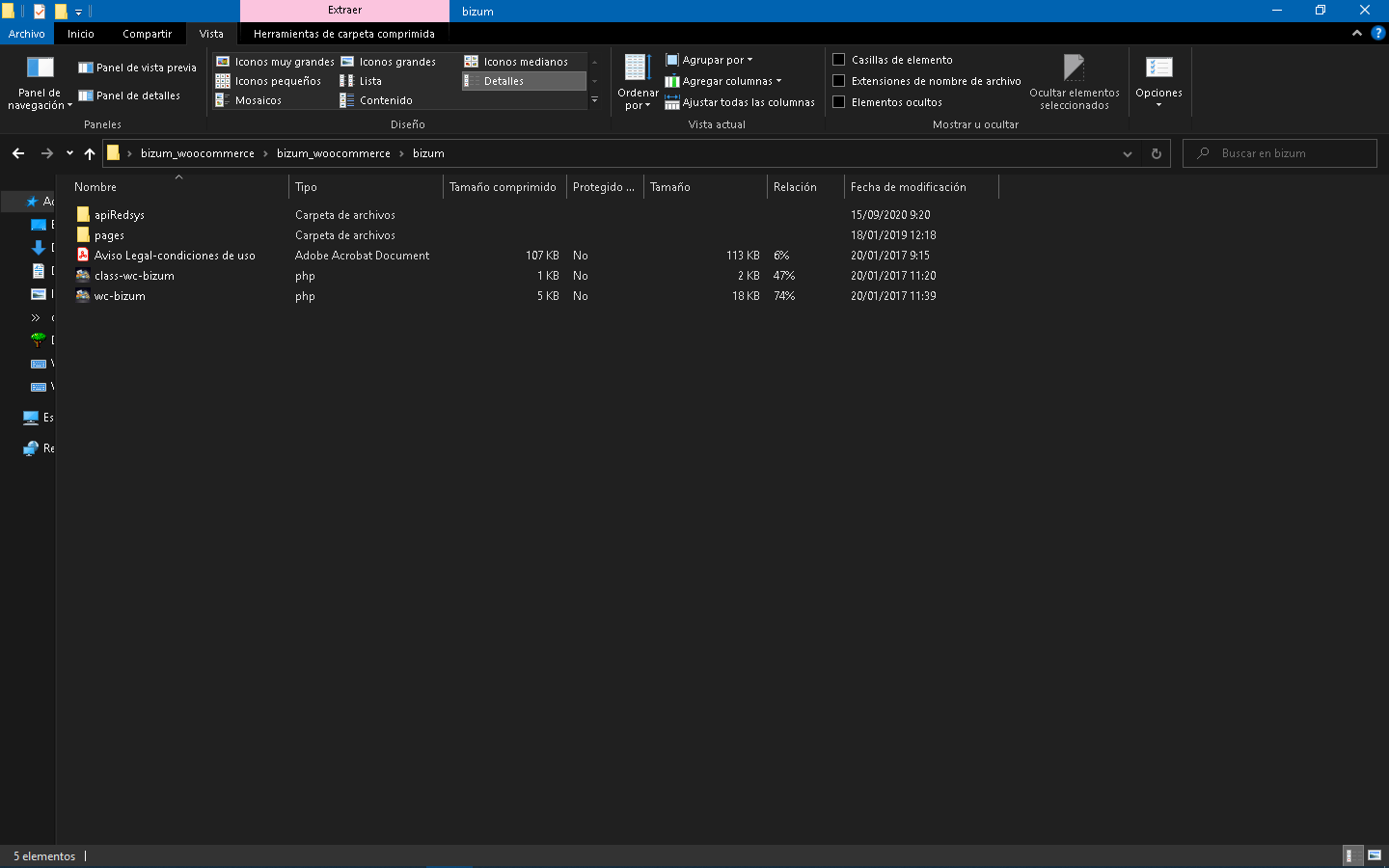Switch to the Inicio tab
The width and height of the screenshot is (1389, 868).
tap(81, 34)
